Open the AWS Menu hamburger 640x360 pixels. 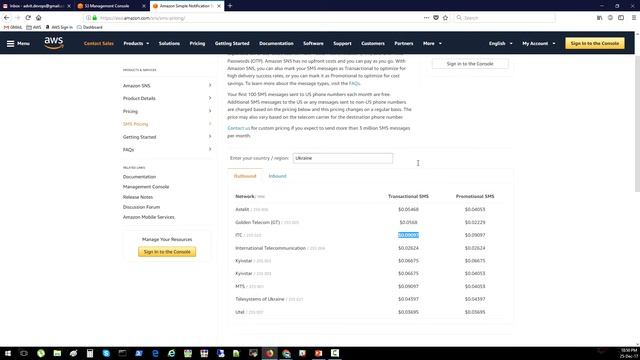click(18, 43)
